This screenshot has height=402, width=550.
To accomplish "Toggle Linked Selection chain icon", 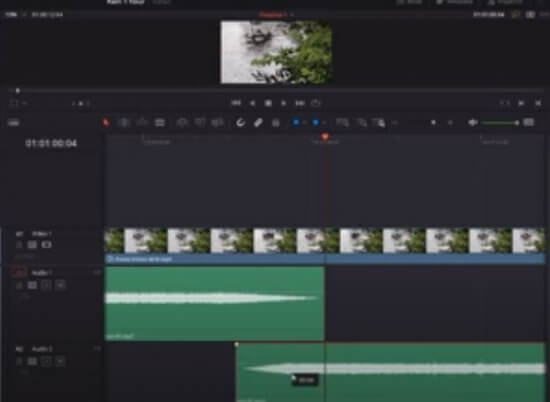I will [258, 122].
